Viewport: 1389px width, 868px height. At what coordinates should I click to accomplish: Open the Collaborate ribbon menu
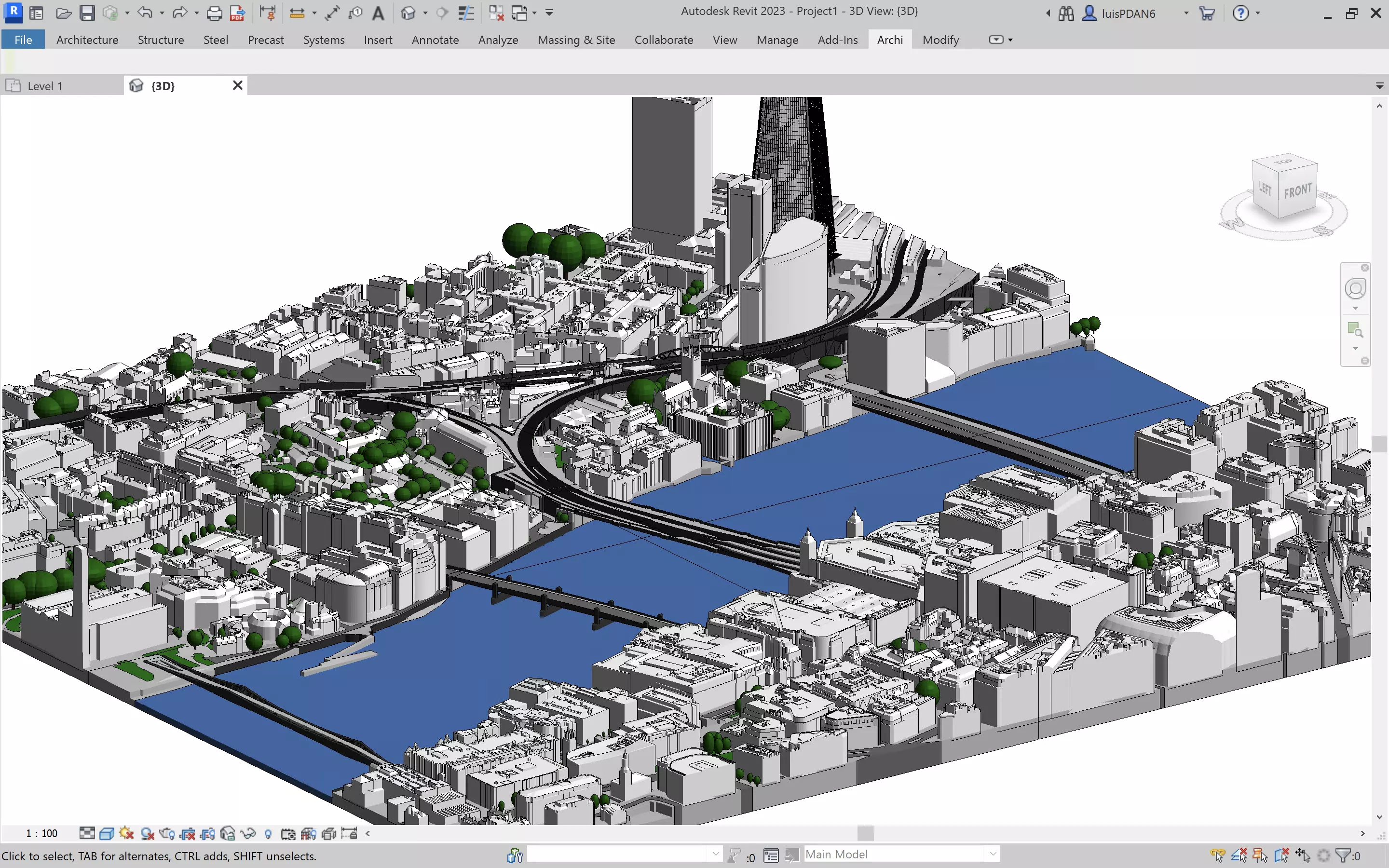[x=664, y=40]
